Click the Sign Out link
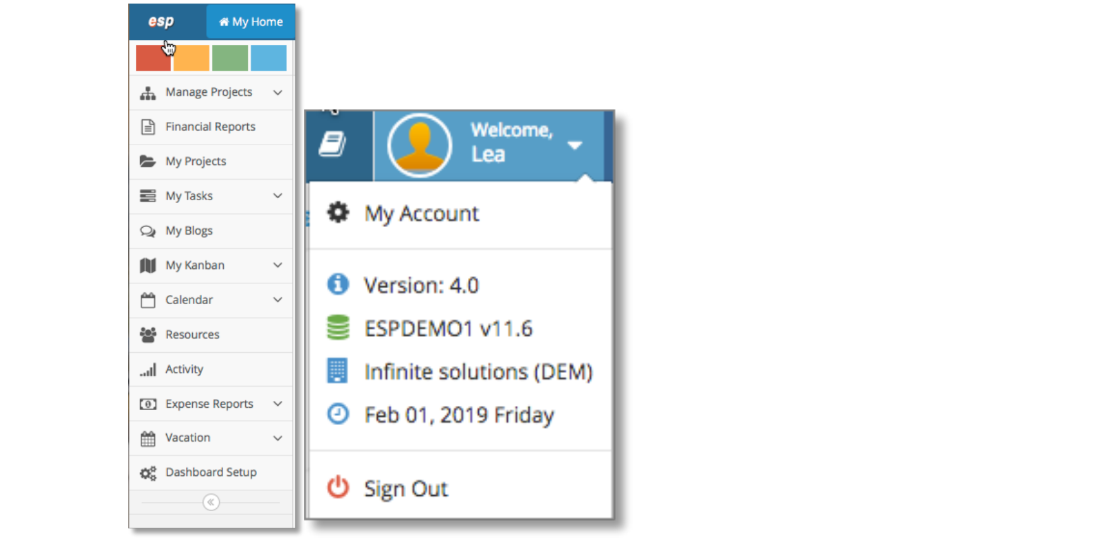 pyautogui.click(x=406, y=488)
